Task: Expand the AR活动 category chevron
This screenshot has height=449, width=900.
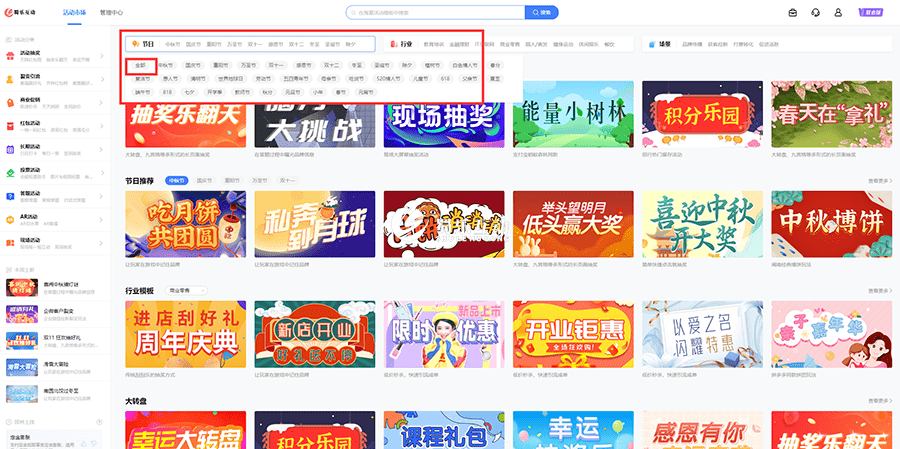Action: coord(102,219)
